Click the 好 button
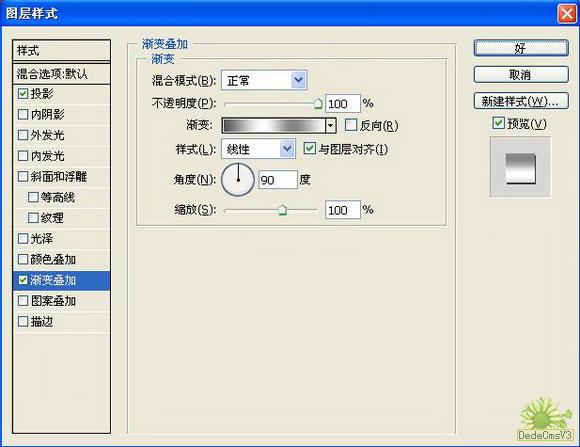 click(x=521, y=48)
